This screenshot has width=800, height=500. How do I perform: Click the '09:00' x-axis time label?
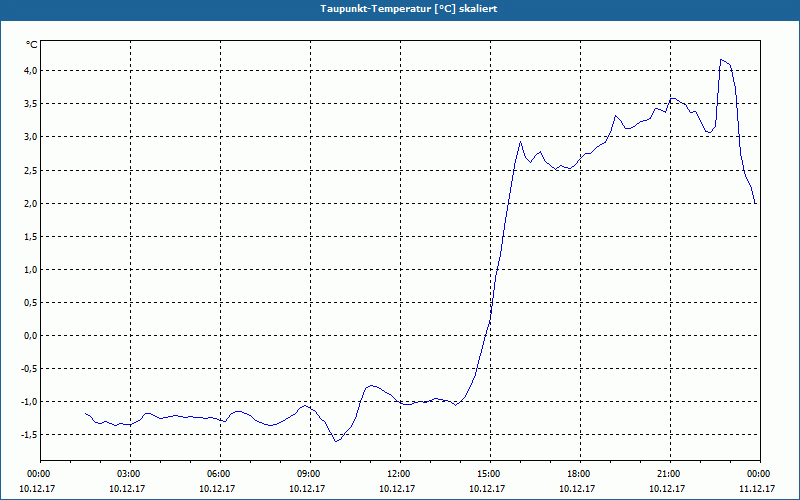click(x=308, y=474)
